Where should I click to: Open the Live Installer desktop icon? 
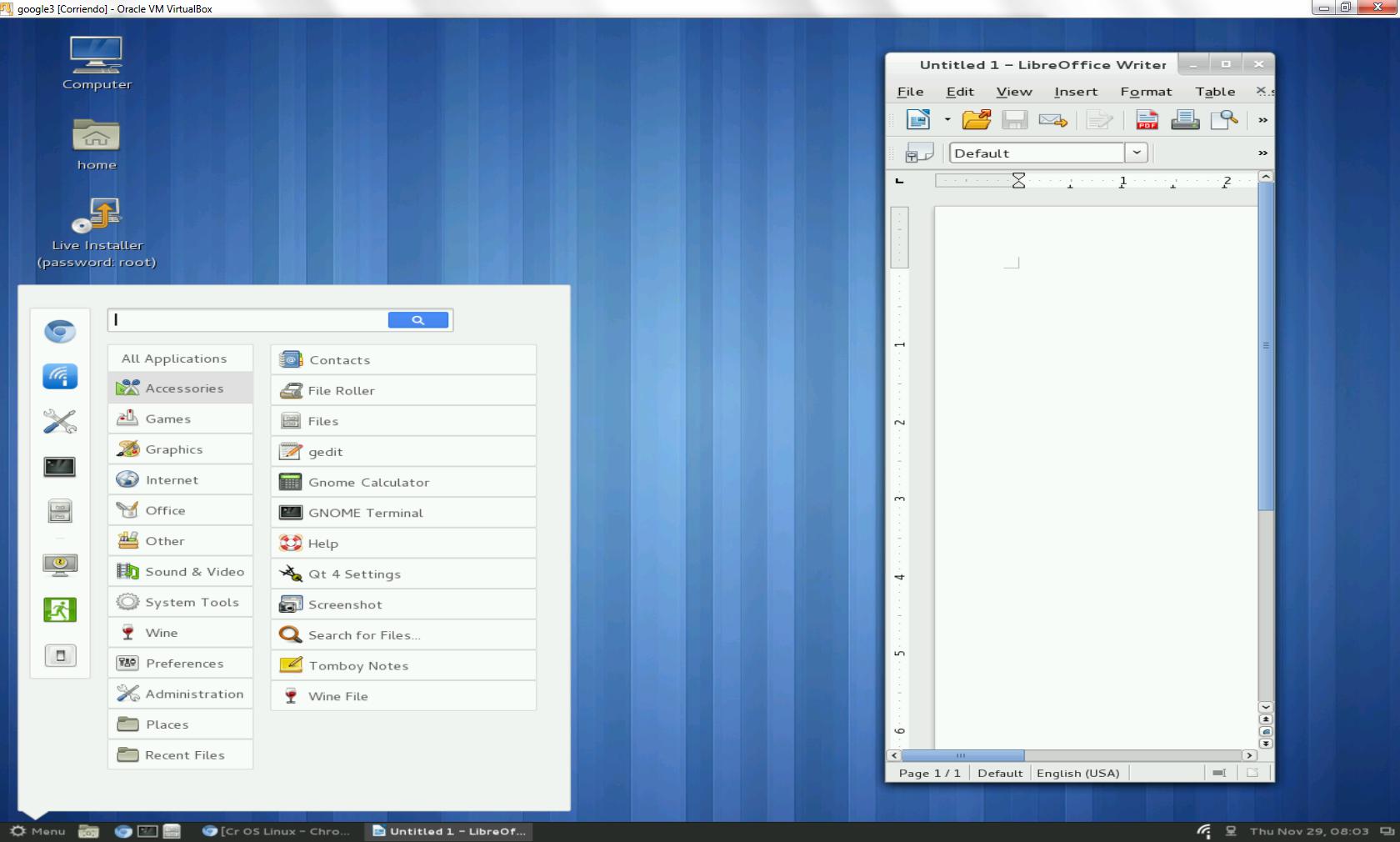[x=97, y=218]
